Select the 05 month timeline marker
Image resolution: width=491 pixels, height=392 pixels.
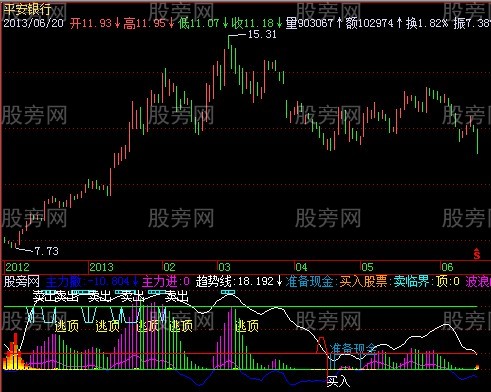(x=367, y=267)
